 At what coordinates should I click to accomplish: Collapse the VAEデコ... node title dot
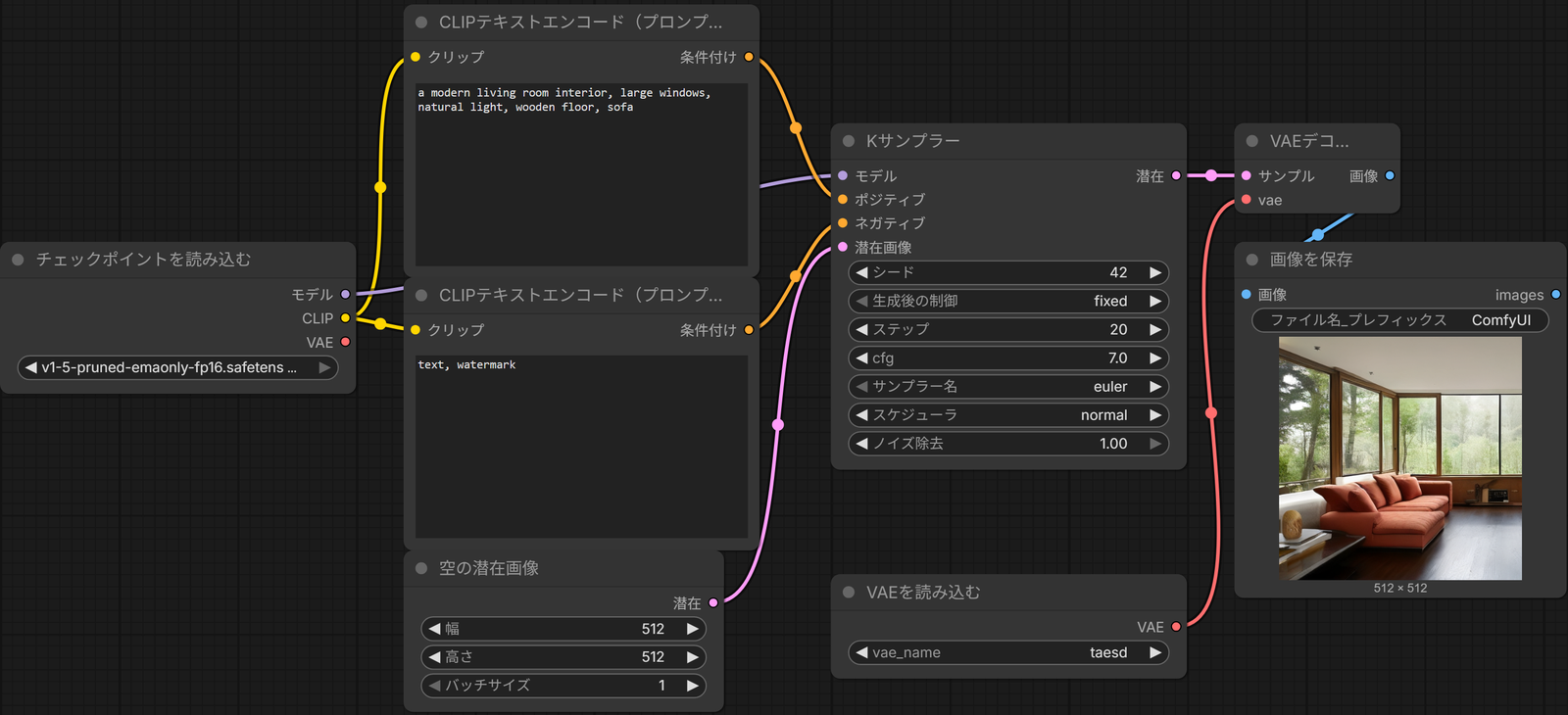point(1252,141)
